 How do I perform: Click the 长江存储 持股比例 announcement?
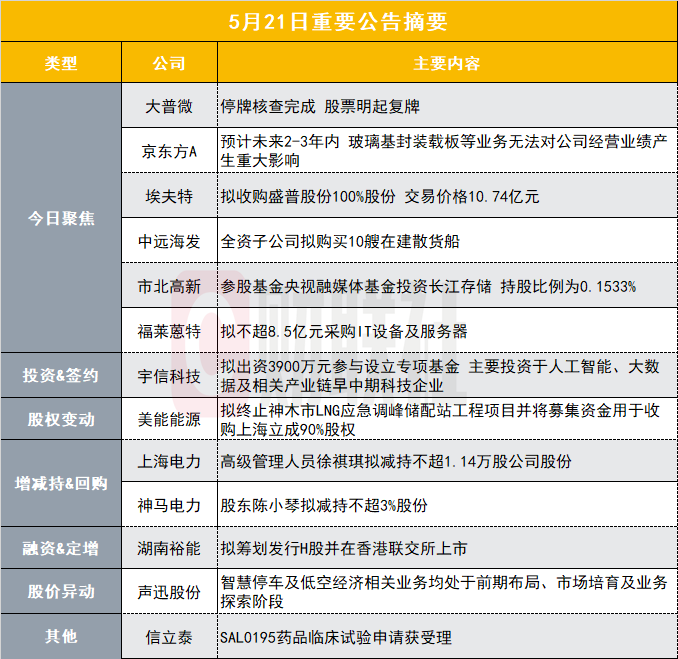tap(428, 286)
